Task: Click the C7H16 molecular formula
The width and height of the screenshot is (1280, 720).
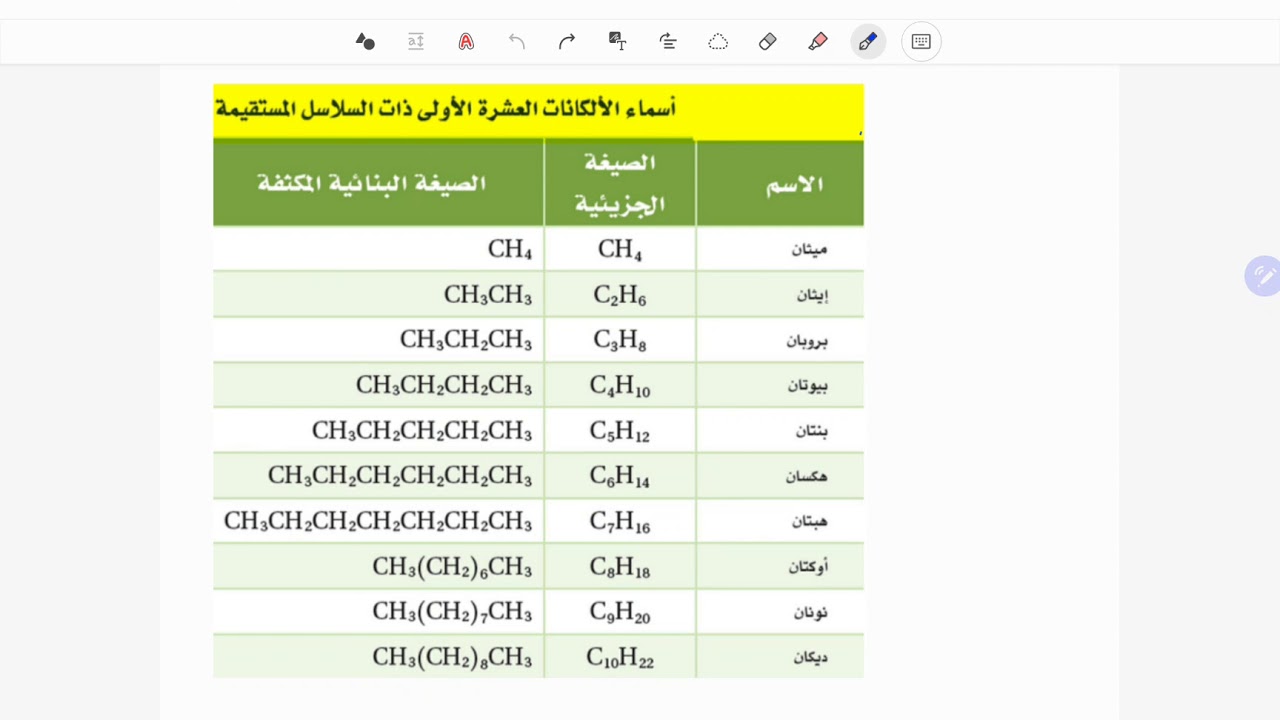Action: click(x=620, y=522)
